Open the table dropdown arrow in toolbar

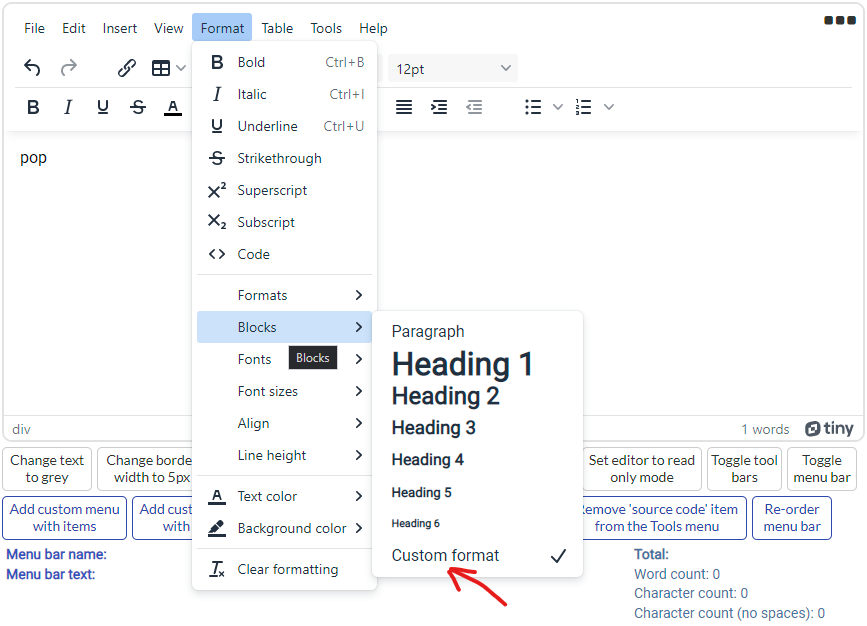pos(181,68)
